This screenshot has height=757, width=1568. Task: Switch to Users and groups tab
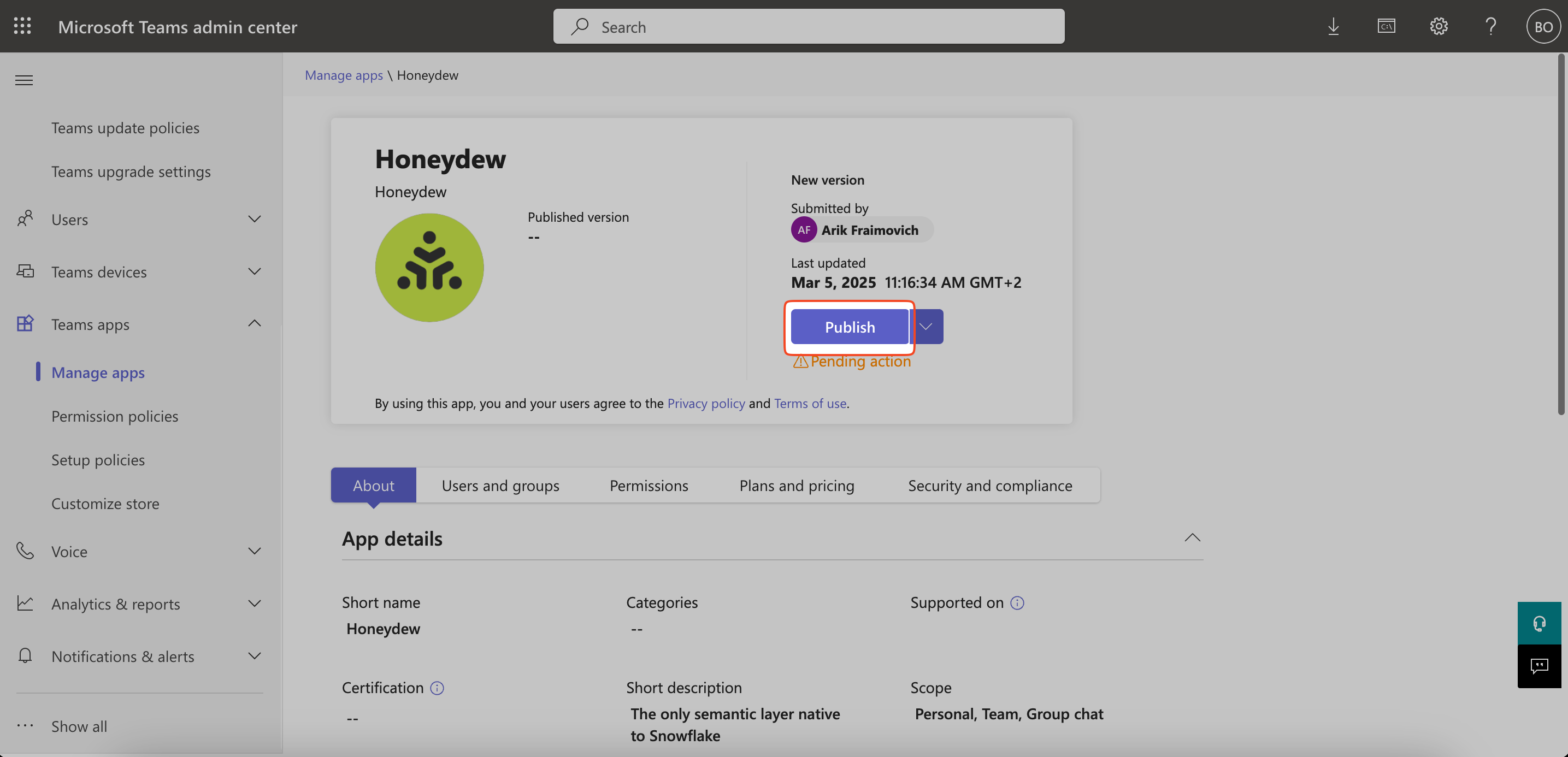(500, 485)
